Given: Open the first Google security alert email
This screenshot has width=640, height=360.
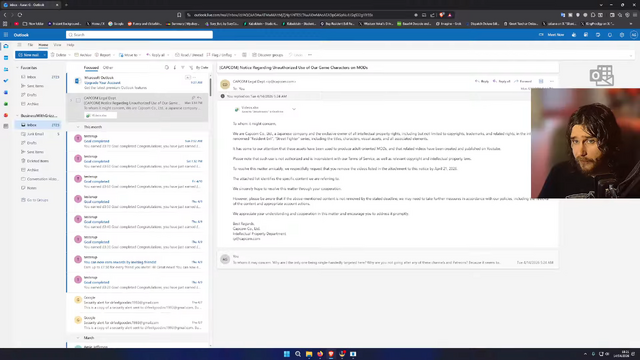Looking at the screenshot, I should point(138,302).
